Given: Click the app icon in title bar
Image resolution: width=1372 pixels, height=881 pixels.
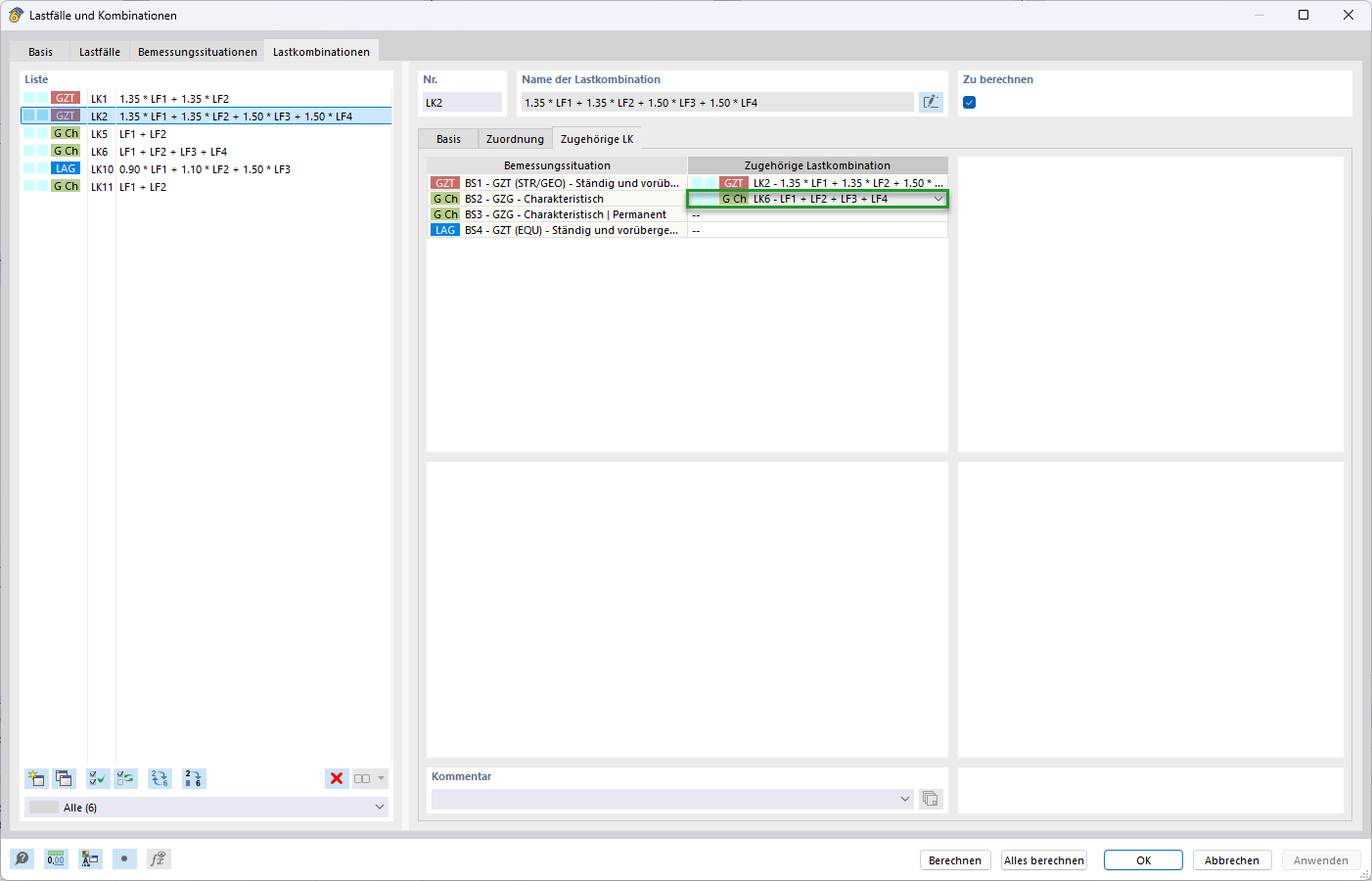Looking at the screenshot, I should [x=16, y=15].
